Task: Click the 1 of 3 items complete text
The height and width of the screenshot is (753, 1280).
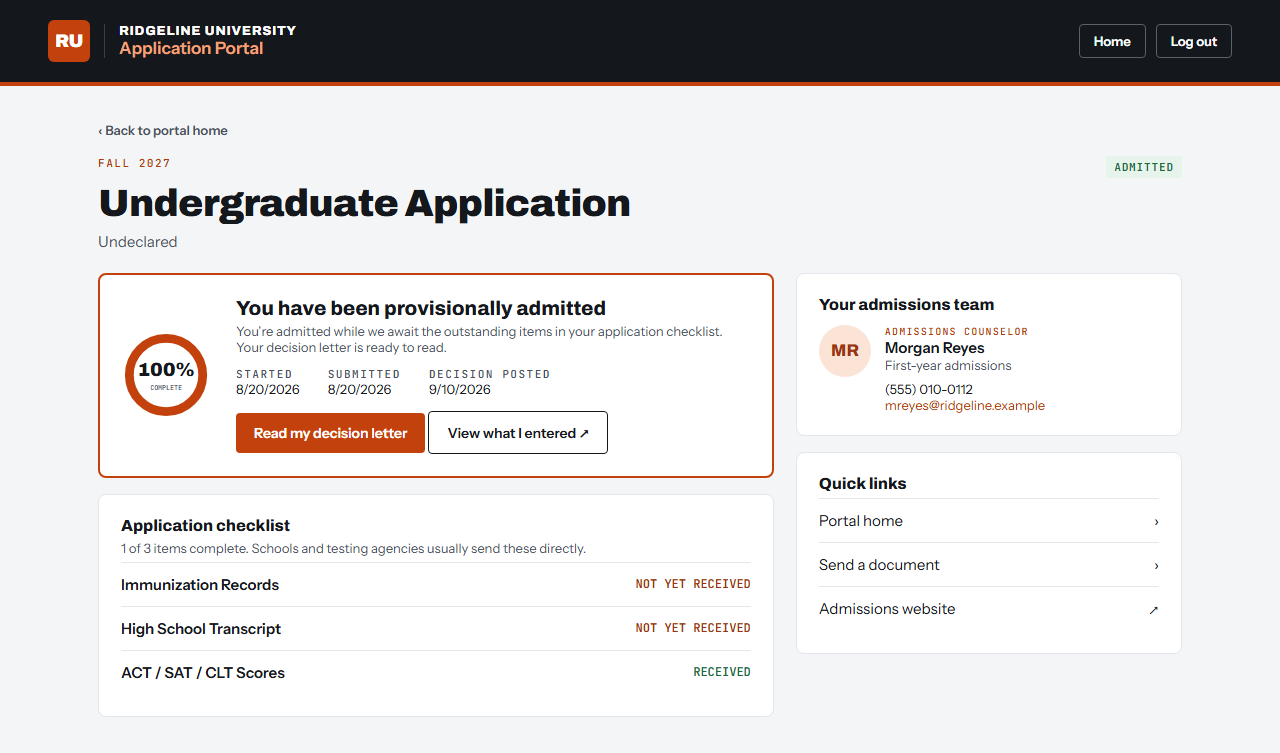Action: pyautogui.click(x=185, y=549)
